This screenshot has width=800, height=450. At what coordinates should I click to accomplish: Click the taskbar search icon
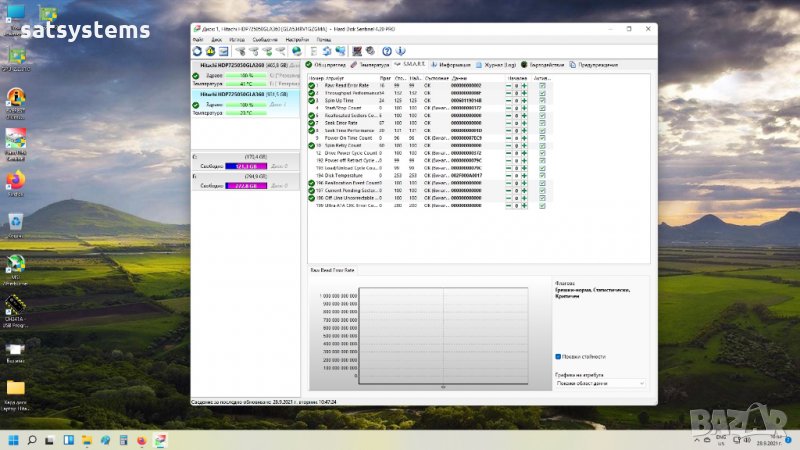pyautogui.click(x=33, y=438)
